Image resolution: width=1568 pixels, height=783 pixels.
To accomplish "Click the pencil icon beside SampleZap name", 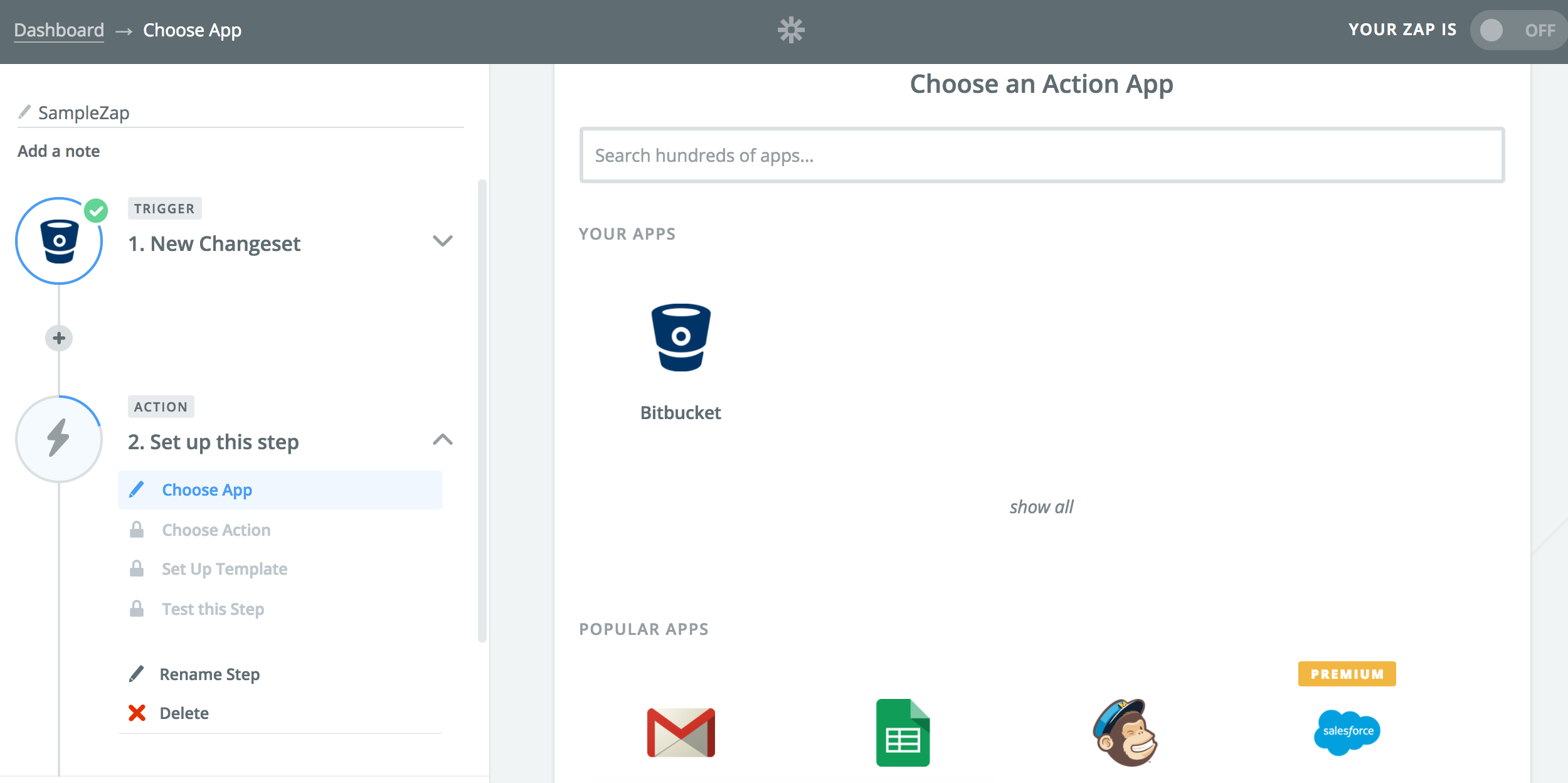I will point(24,112).
